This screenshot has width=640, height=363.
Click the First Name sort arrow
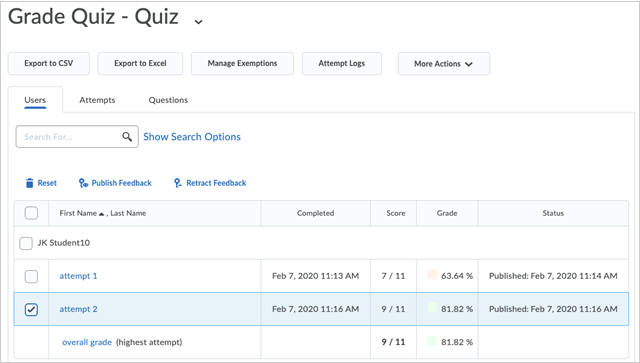102,214
